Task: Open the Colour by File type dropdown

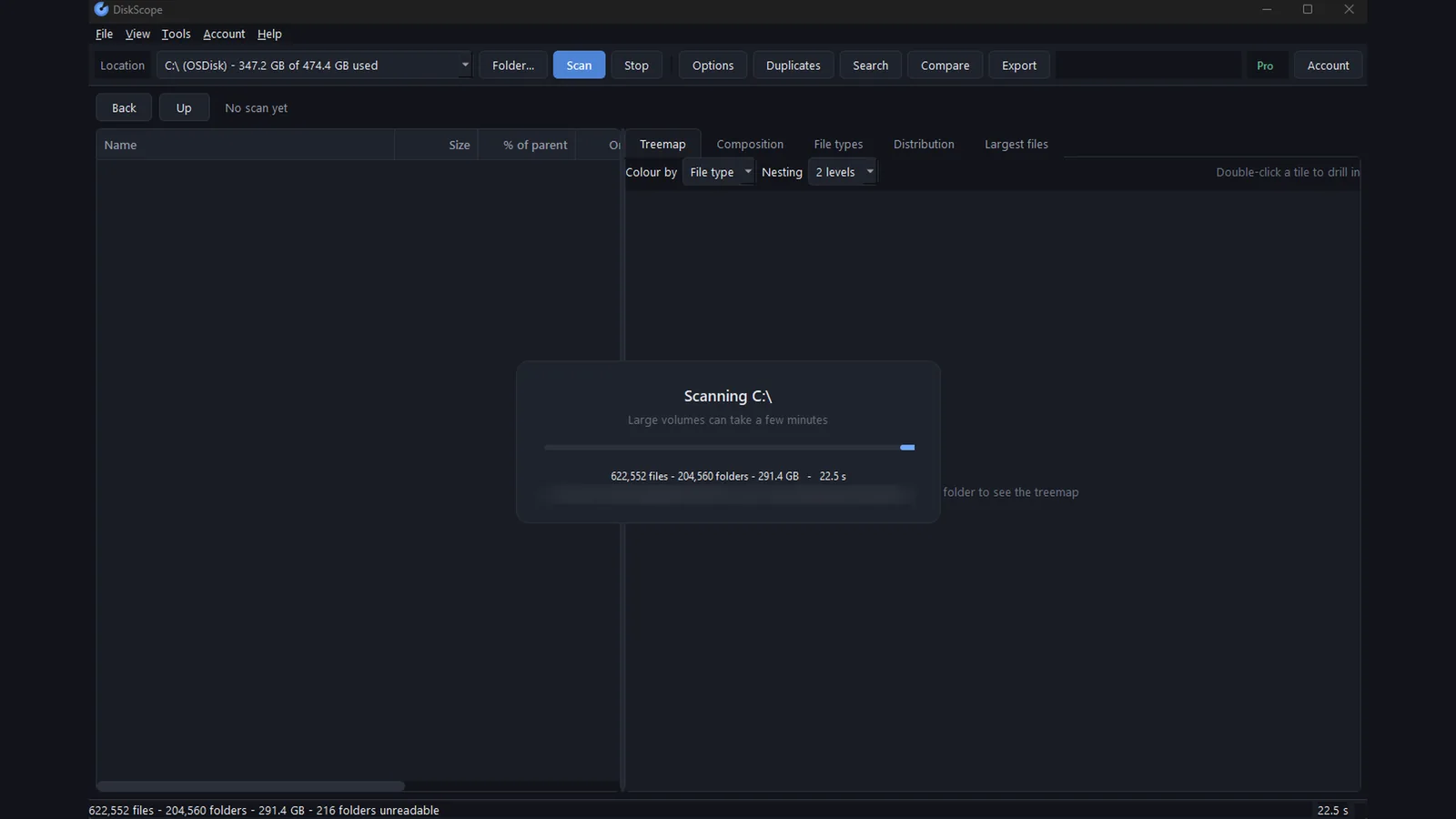Action: pyautogui.click(x=719, y=172)
